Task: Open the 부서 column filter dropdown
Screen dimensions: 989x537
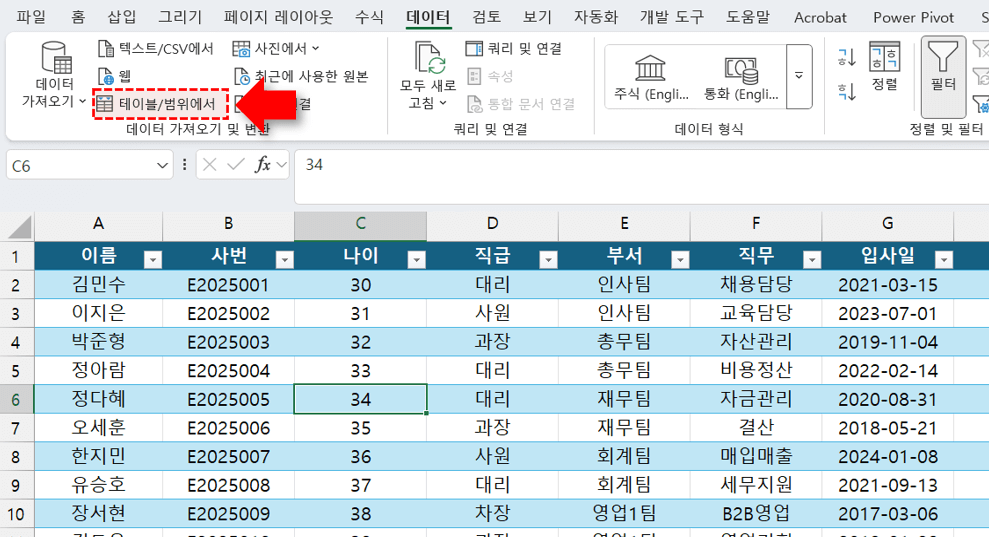Action: [680, 260]
